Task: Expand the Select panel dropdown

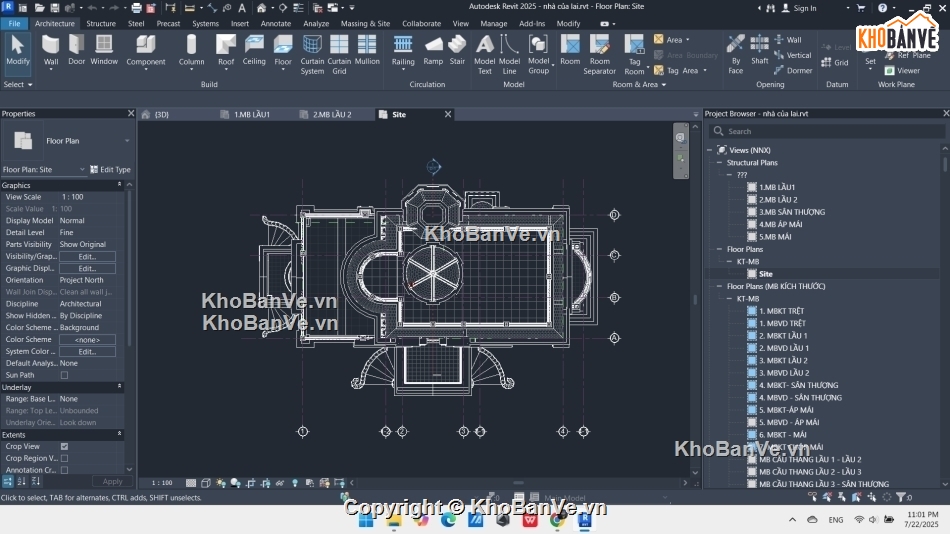Action: click(18, 84)
